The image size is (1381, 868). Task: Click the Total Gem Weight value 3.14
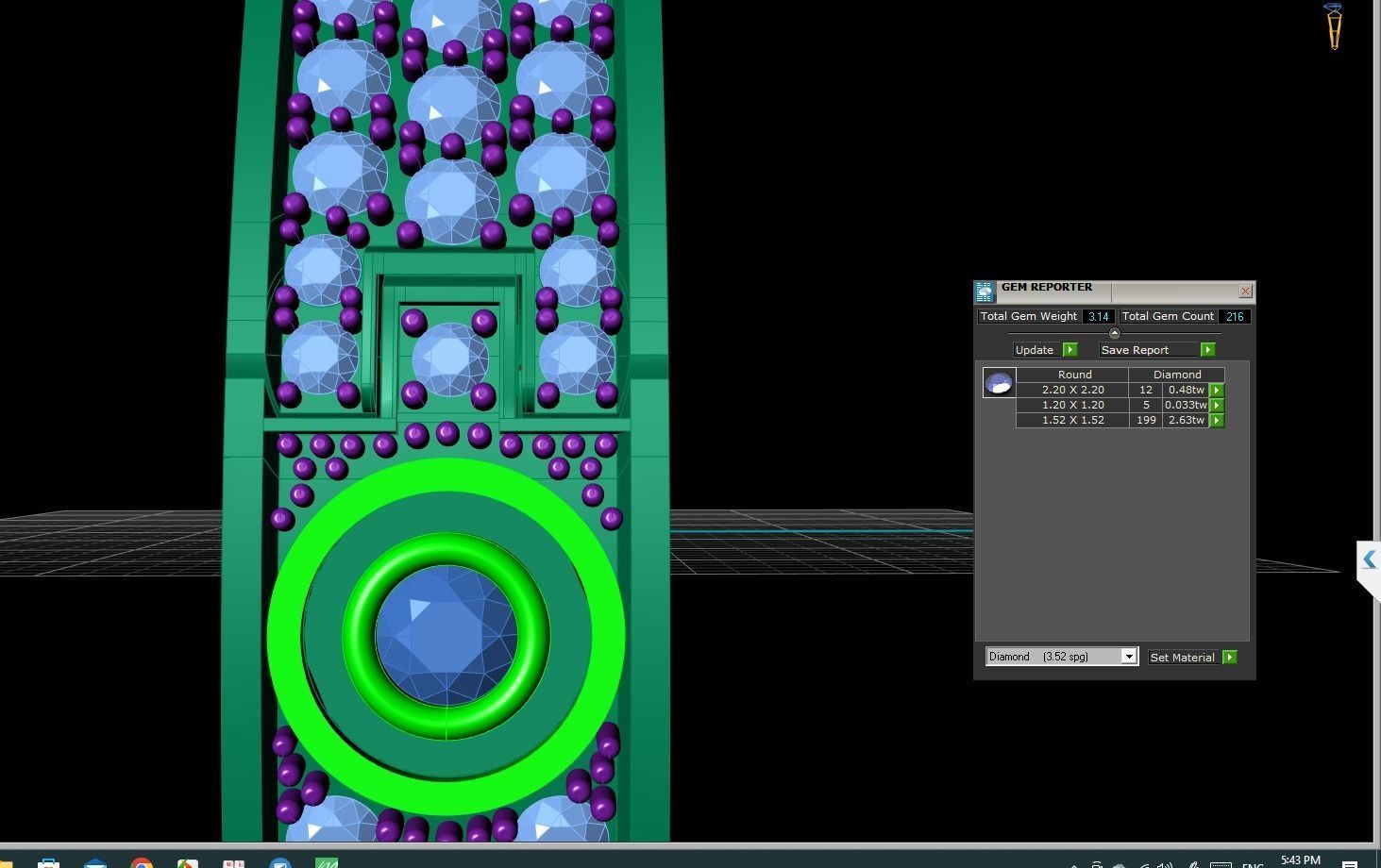tap(1098, 316)
